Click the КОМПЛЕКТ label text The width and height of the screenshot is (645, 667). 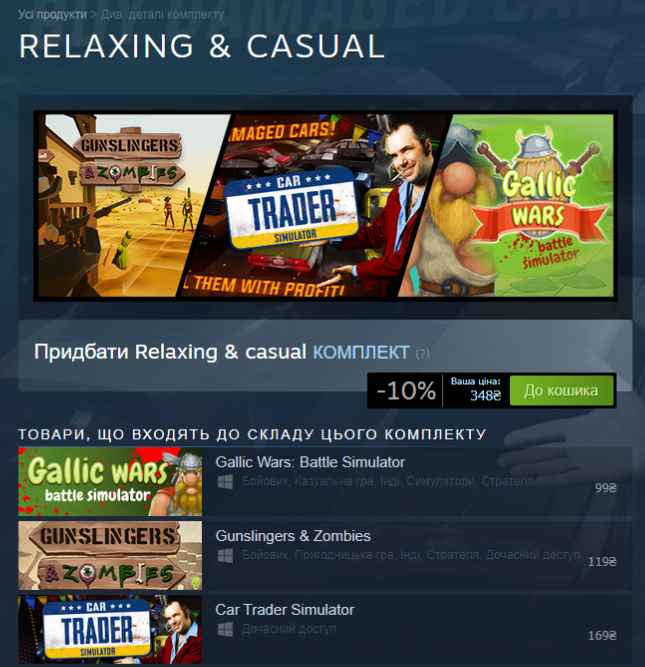pos(361,353)
